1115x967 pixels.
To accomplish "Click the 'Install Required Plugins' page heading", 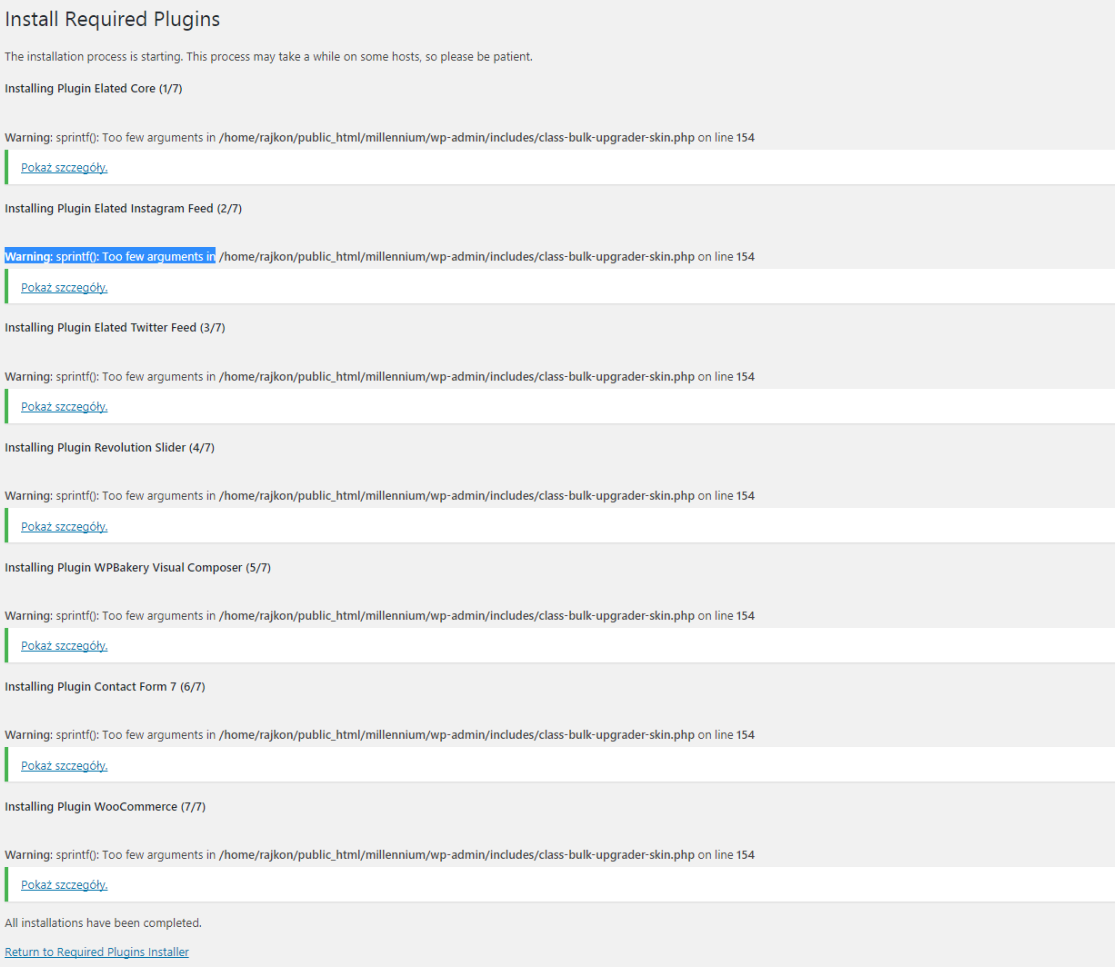I will [112, 19].
